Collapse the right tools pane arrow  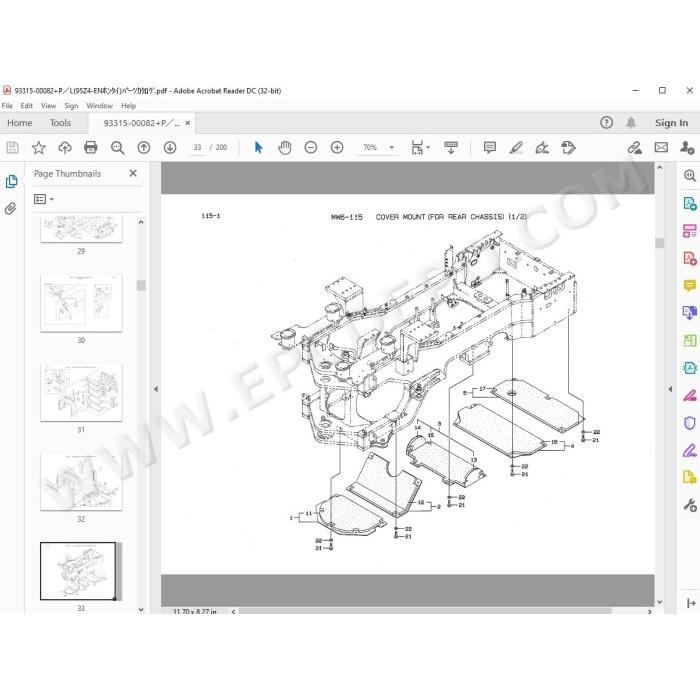670,389
